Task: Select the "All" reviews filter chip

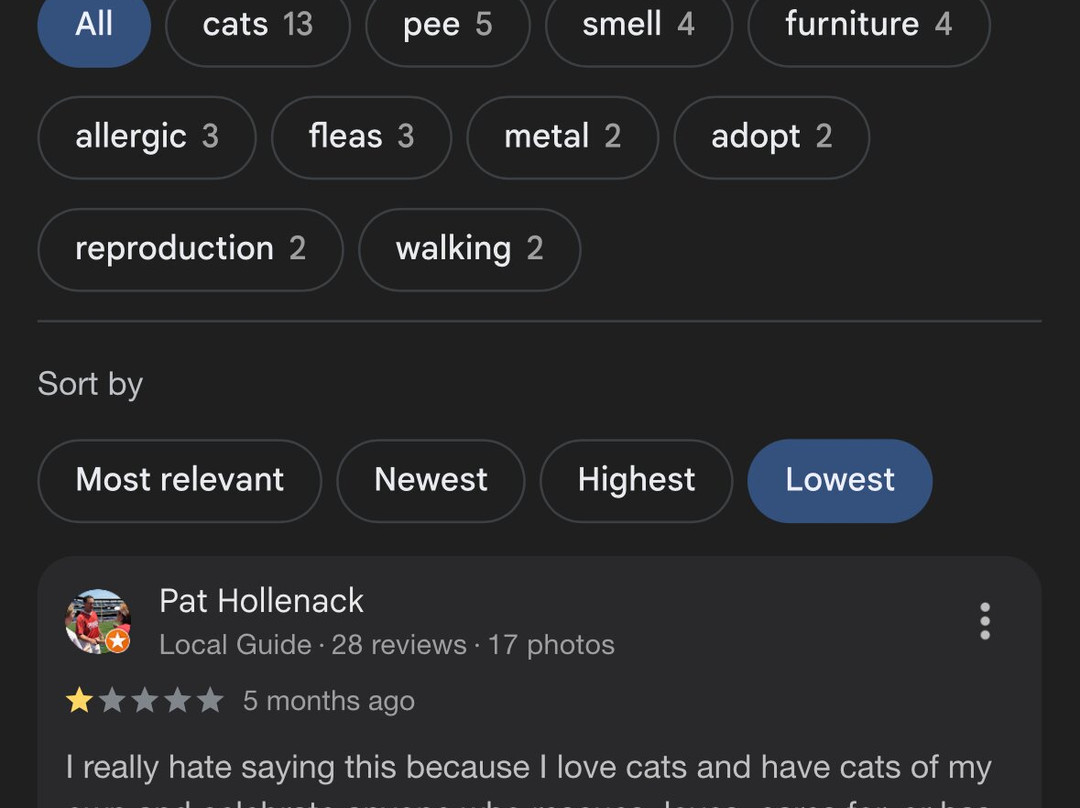Action: click(x=94, y=25)
